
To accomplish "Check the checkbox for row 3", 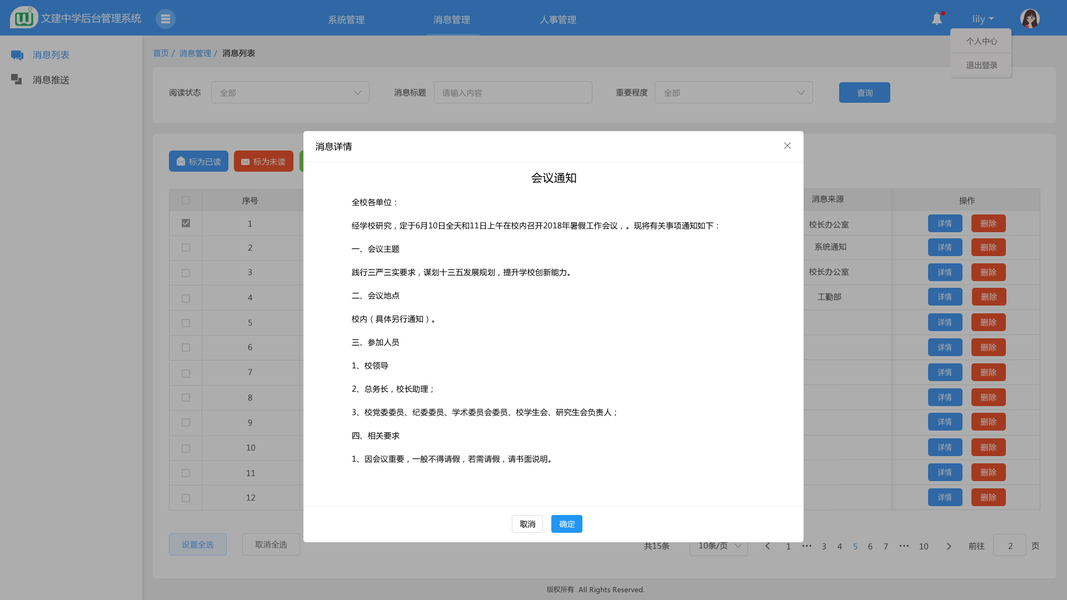I will (x=186, y=273).
